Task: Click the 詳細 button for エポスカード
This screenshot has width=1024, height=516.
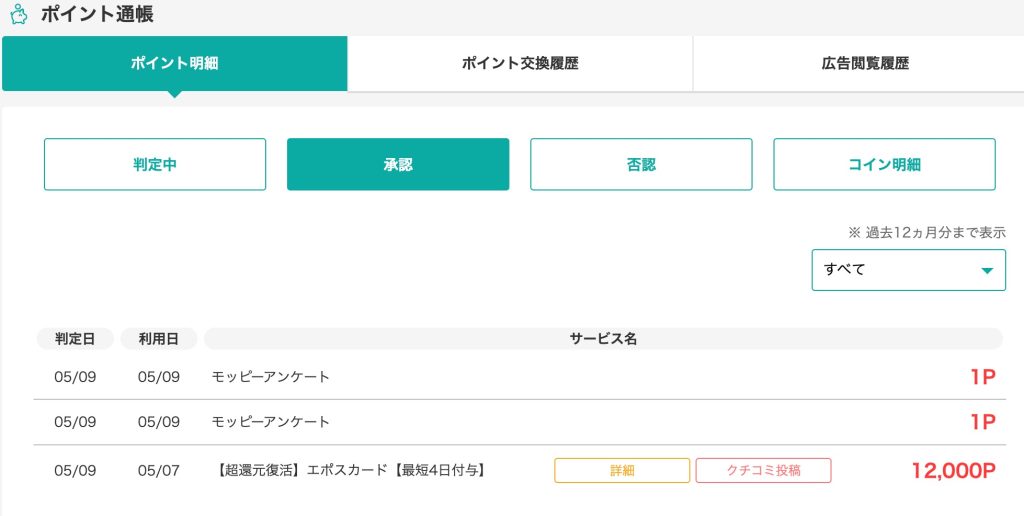Action: point(622,471)
